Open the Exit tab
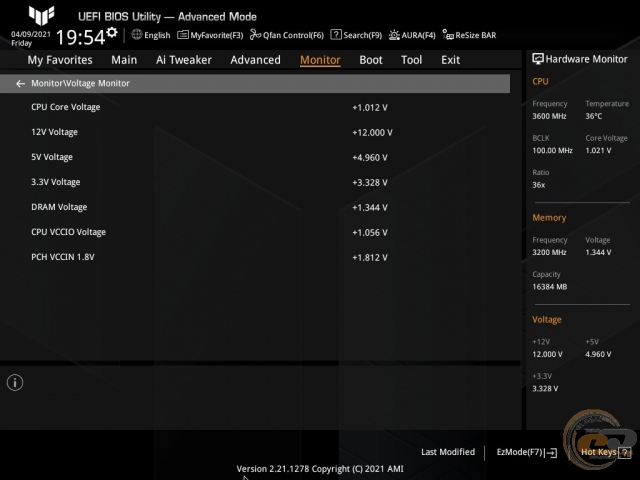Viewport: 640px width, 480px height. [450, 60]
